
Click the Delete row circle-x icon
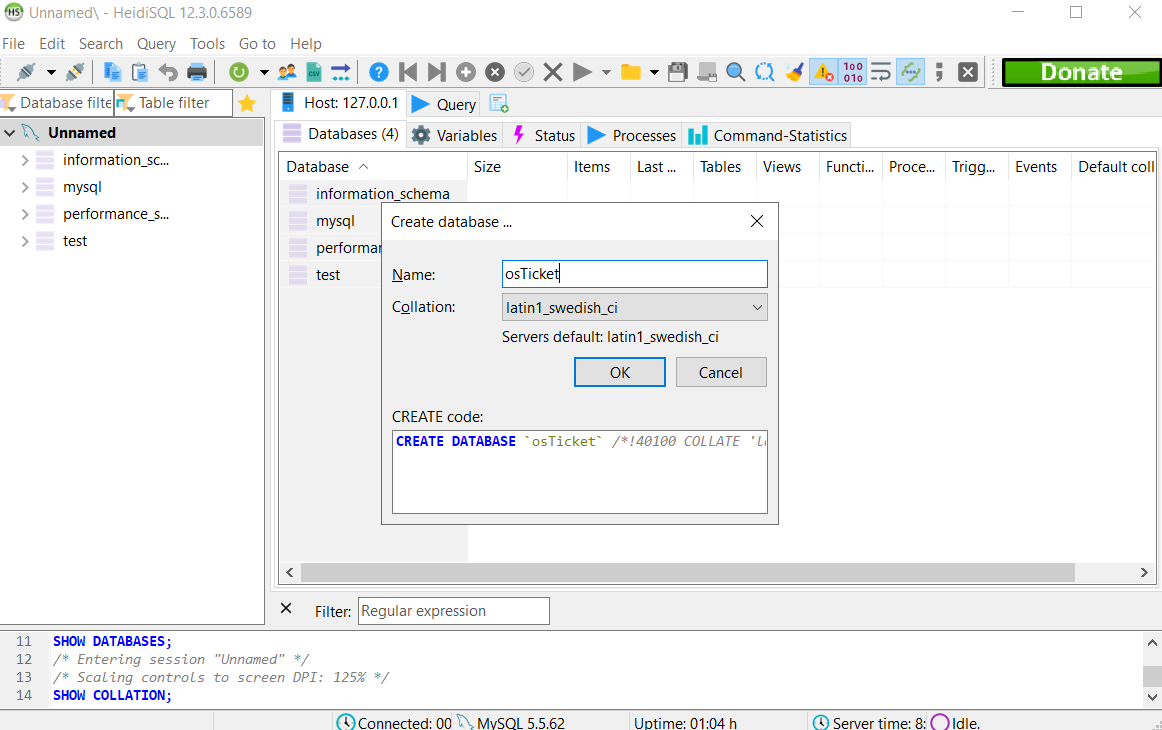[x=495, y=72]
